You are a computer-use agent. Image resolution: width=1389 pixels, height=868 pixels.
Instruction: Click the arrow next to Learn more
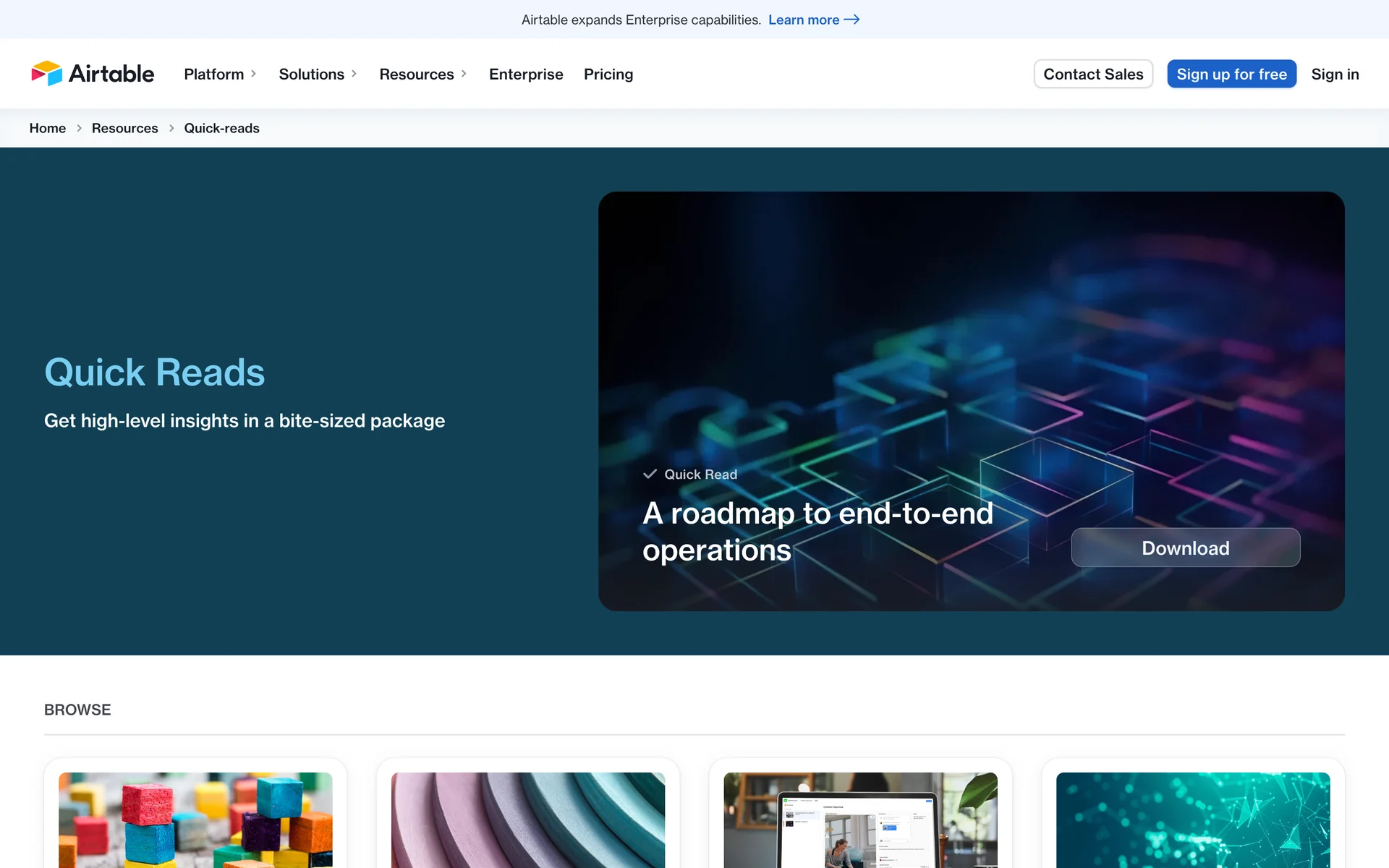(x=852, y=20)
